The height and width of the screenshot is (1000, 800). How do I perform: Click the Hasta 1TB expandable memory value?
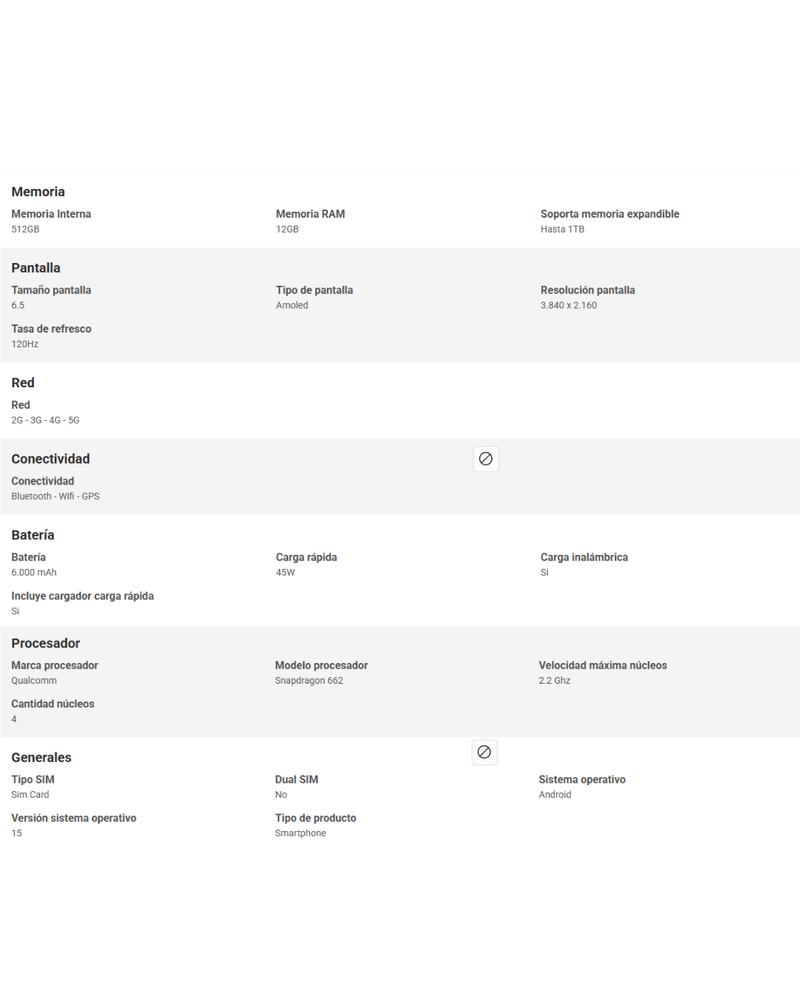[562, 229]
